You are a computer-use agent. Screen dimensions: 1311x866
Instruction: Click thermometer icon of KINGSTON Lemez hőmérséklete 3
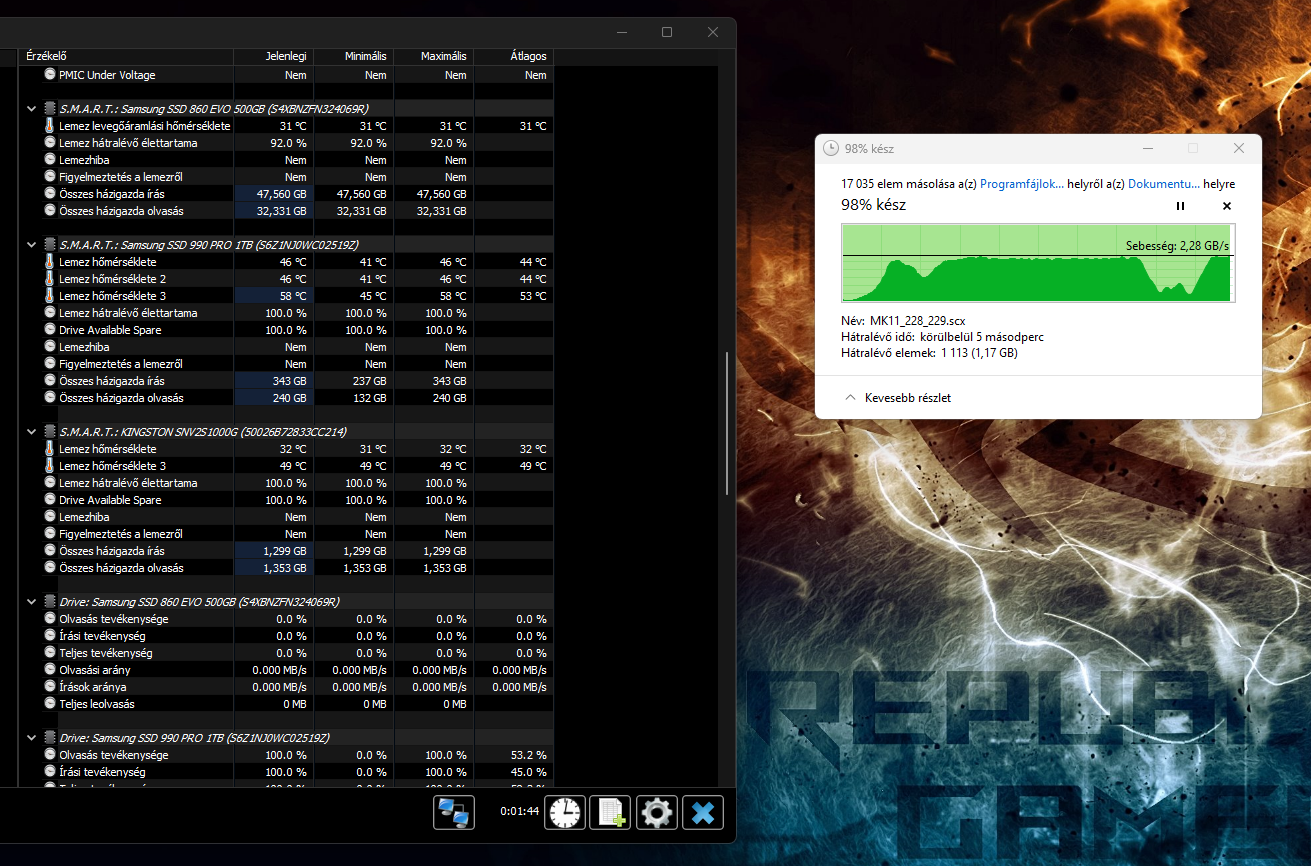click(x=51, y=466)
